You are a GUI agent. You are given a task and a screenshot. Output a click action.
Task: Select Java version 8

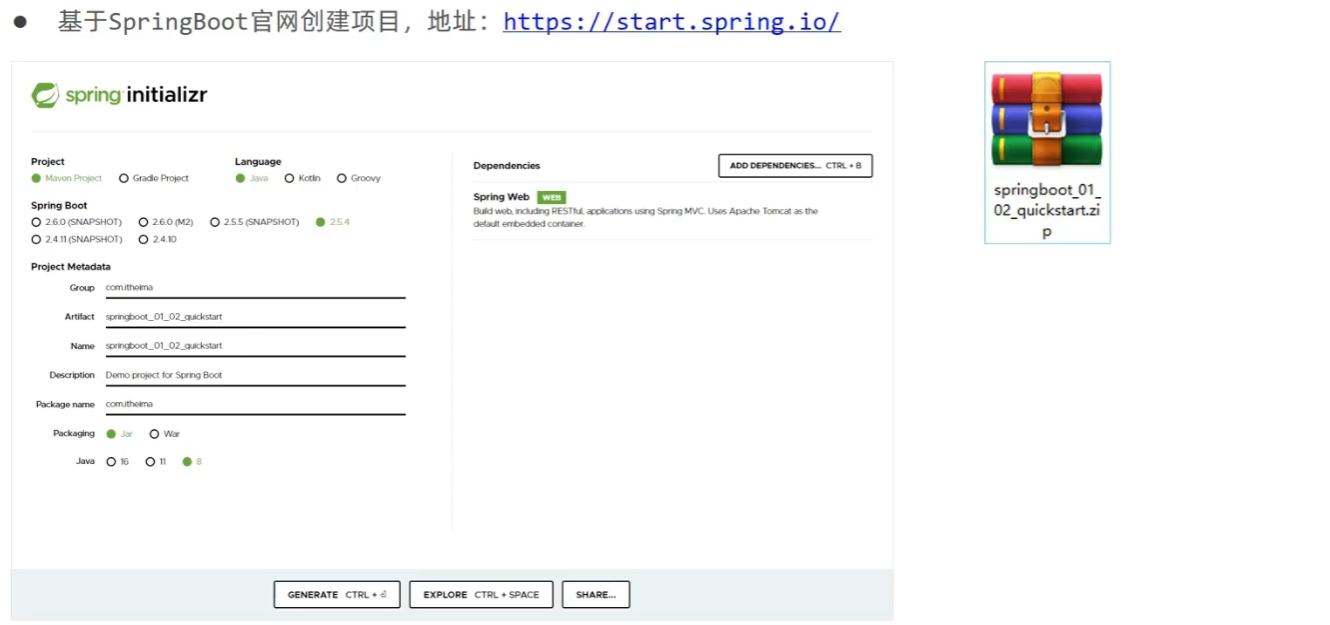coord(186,462)
